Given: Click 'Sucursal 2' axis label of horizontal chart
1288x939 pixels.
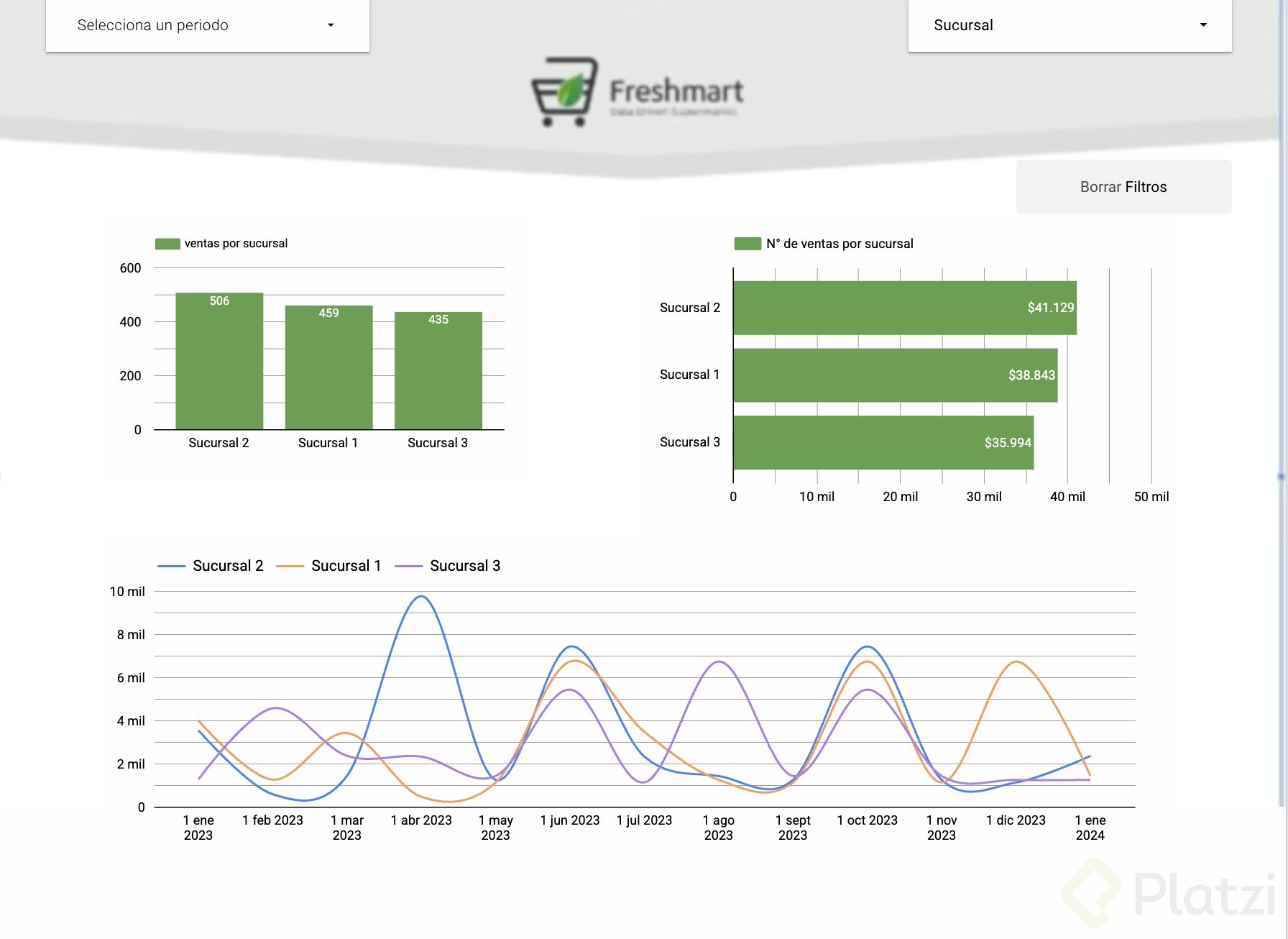Looking at the screenshot, I should click(x=690, y=308).
